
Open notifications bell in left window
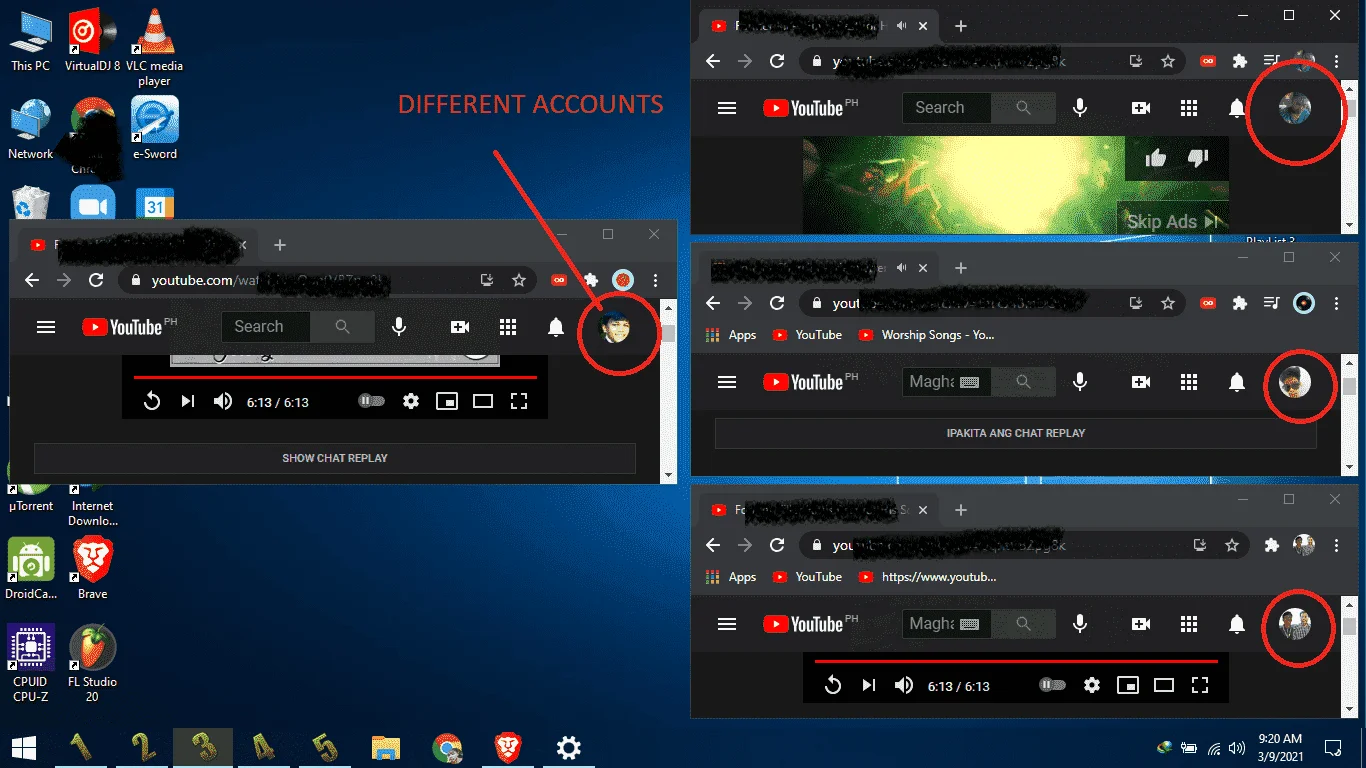click(x=556, y=327)
